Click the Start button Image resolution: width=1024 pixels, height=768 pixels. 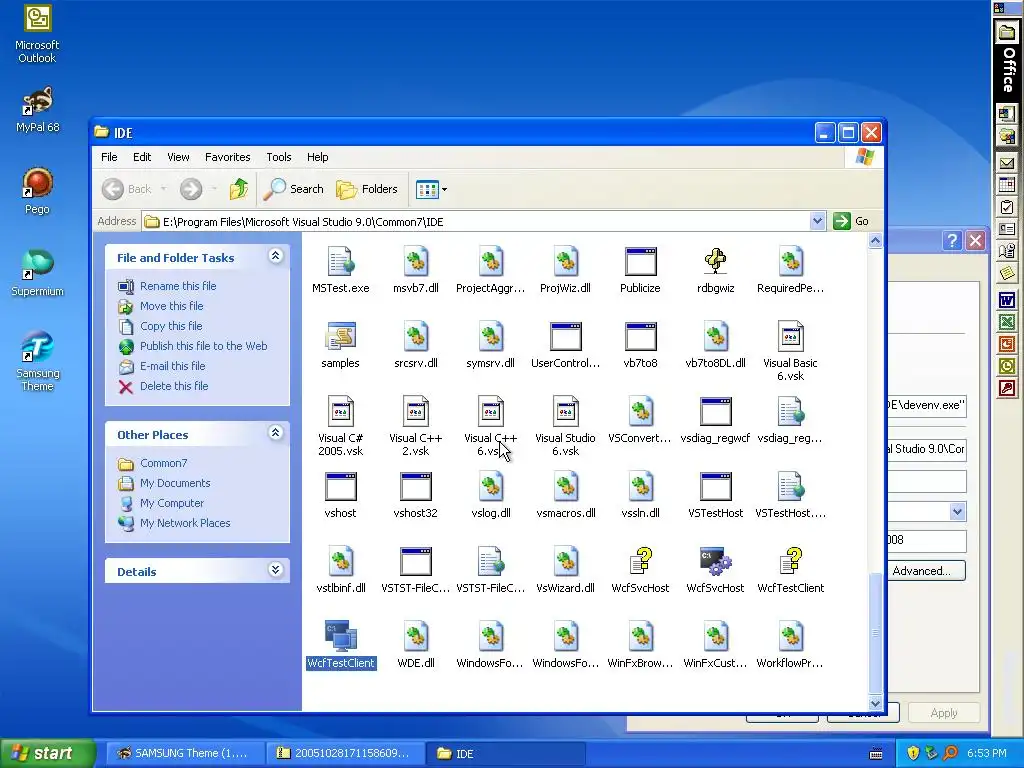pos(46,753)
